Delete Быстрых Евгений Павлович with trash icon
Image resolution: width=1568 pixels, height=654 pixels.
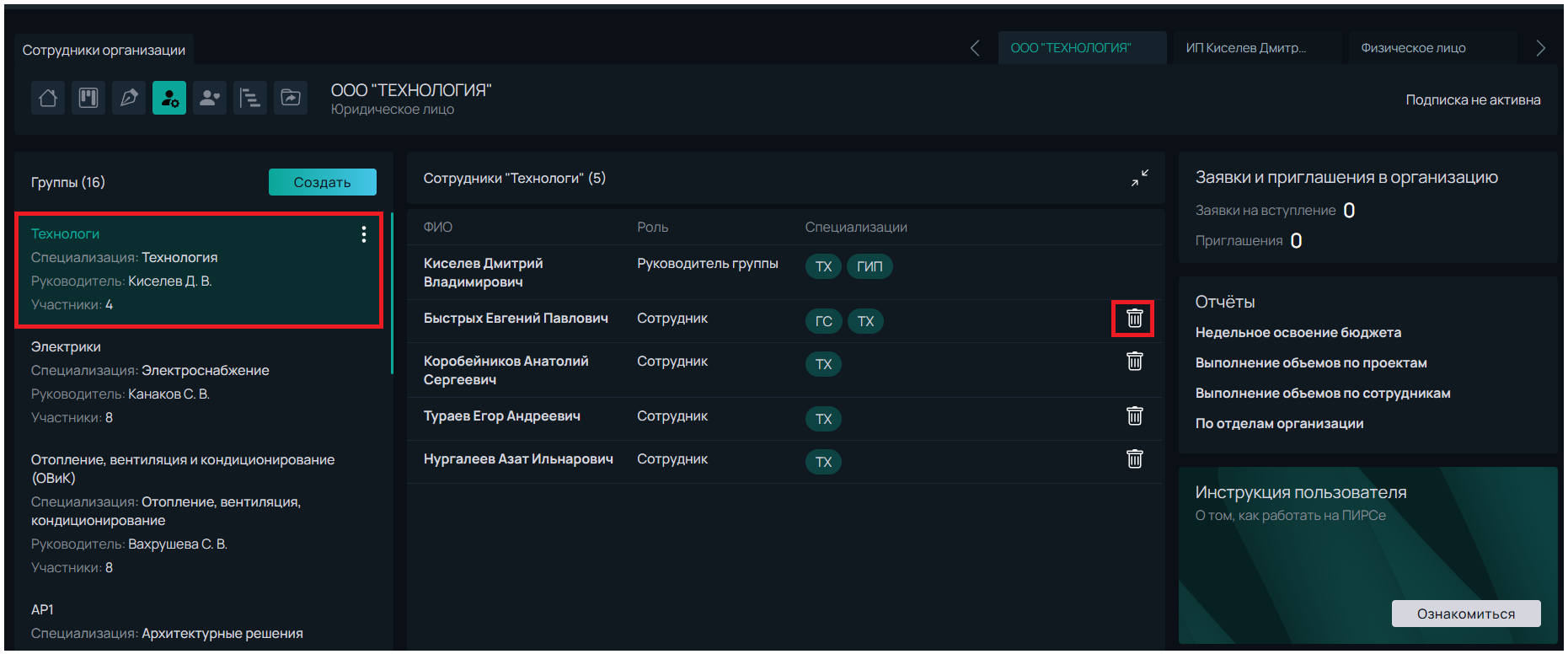[1134, 319]
